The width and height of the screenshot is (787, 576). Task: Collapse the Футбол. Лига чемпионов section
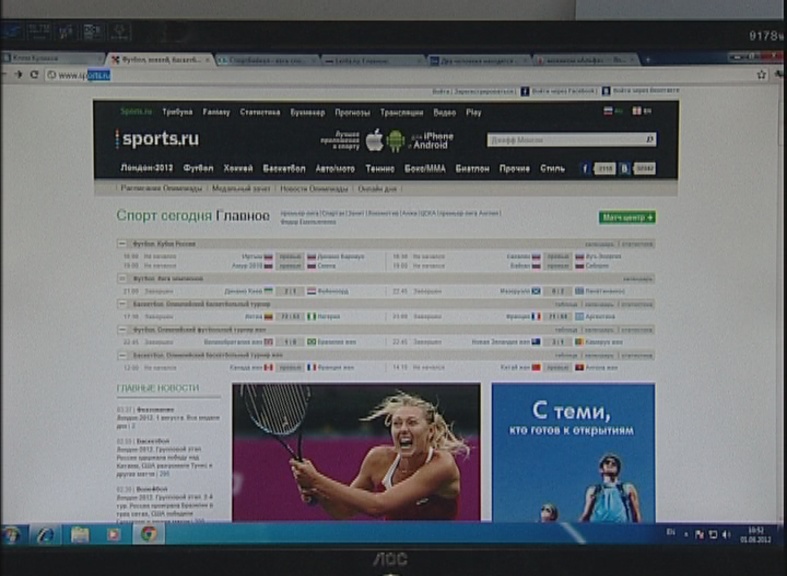(122, 278)
